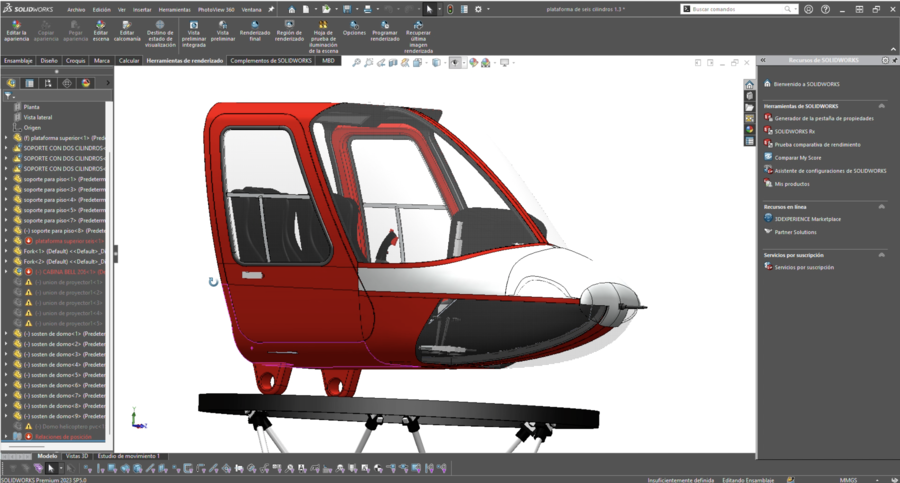
Task: Open the feature tree filter dropdown
Action: click(9, 96)
